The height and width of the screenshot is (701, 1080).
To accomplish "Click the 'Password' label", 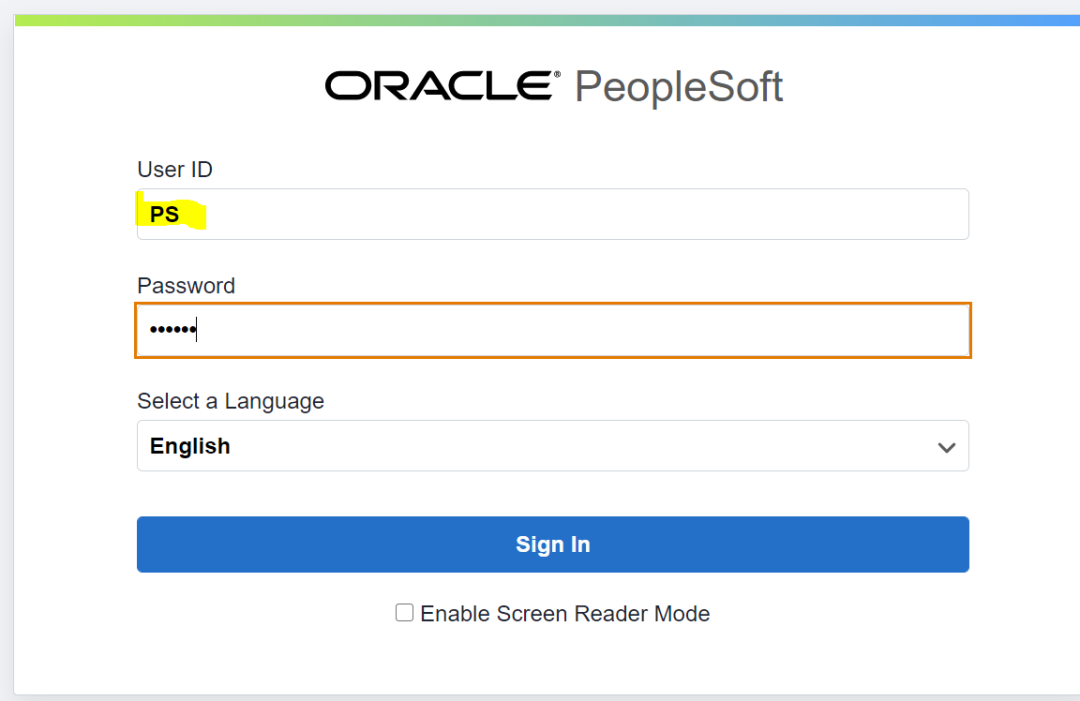I will pos(186,285).
